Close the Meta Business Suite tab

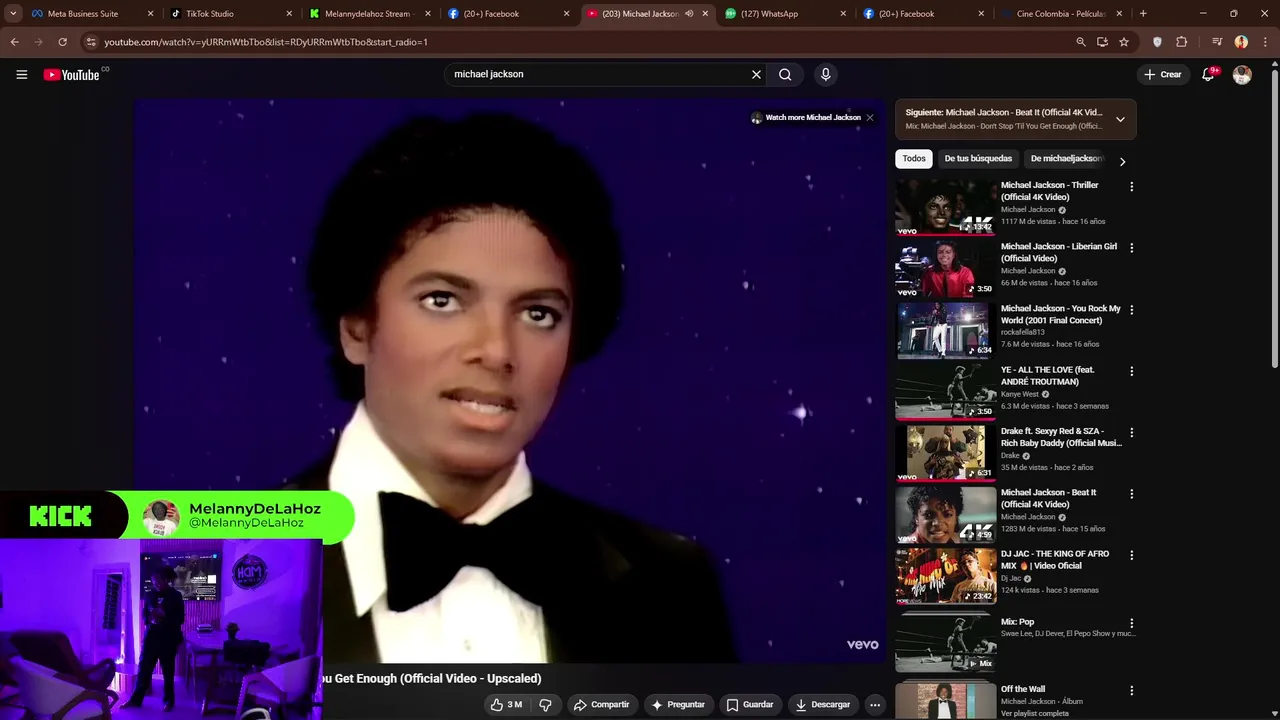pos(151,14)
